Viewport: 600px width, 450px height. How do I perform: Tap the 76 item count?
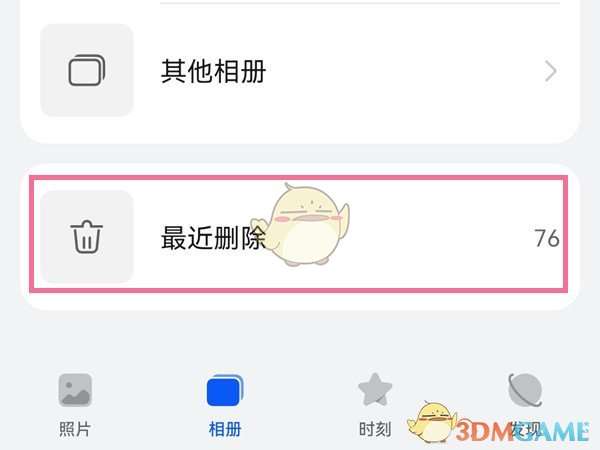click(547, 238)
